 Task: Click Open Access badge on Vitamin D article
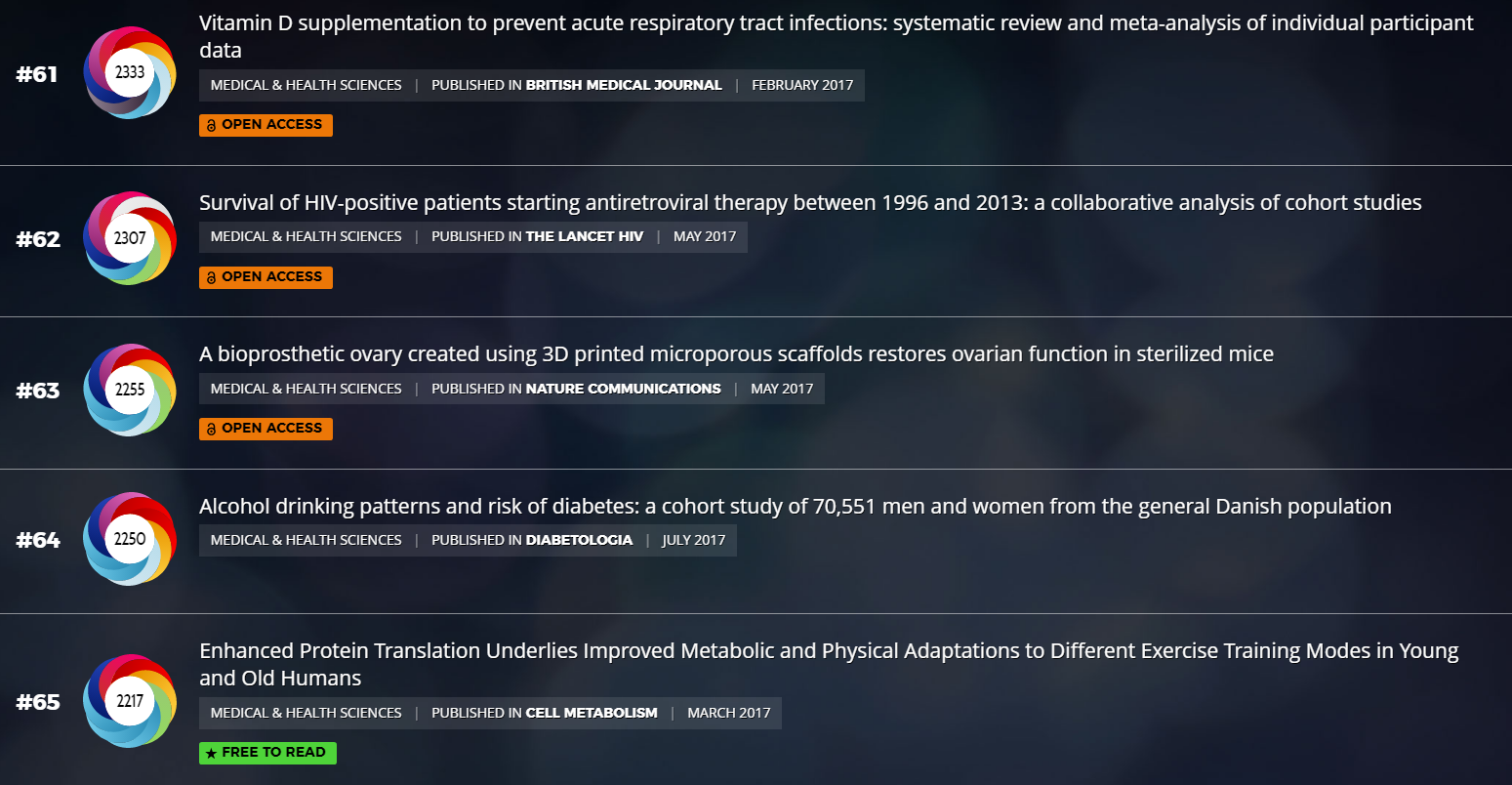[266, 125]
